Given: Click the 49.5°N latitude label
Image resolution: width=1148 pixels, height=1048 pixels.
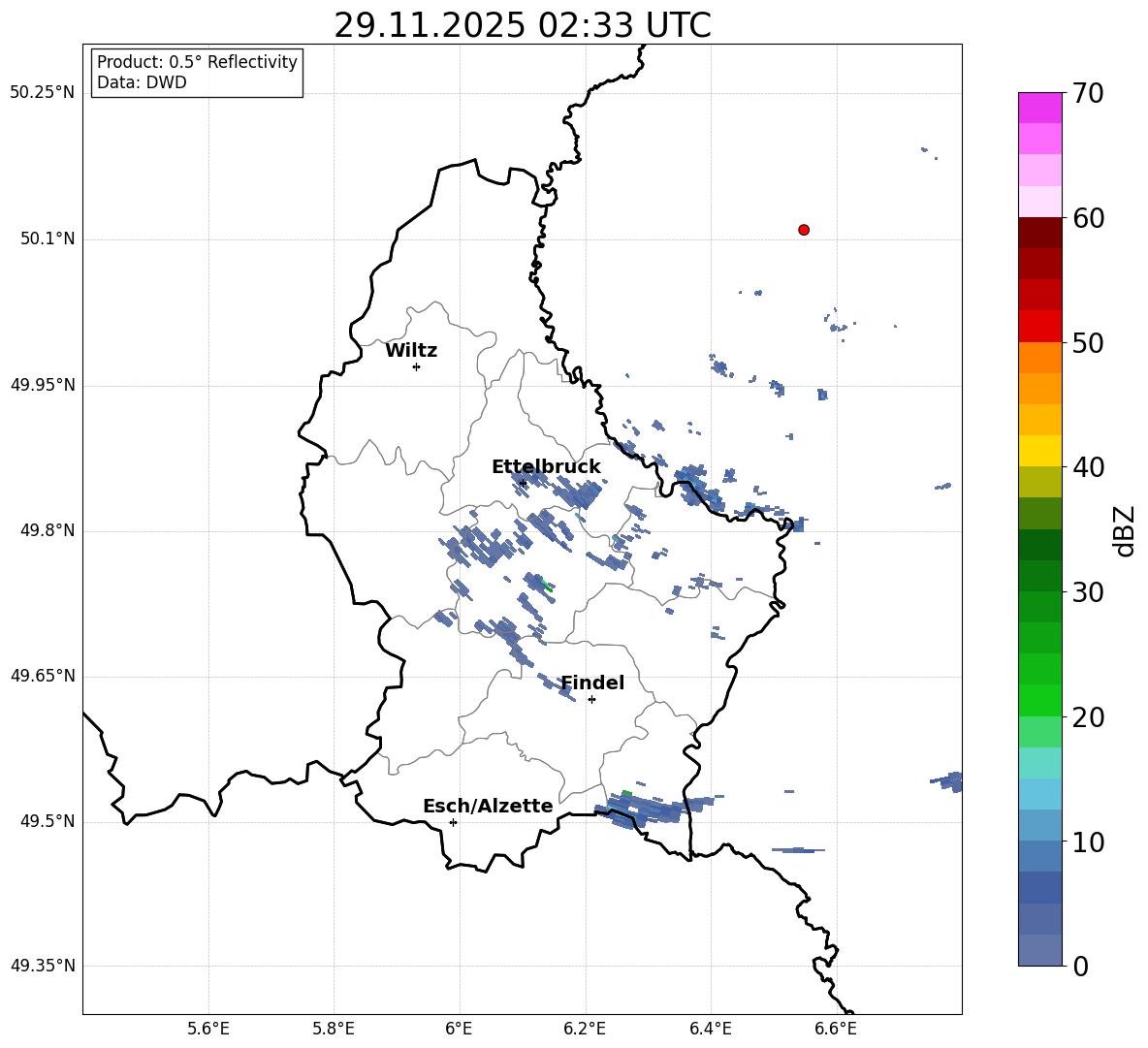Looking at the screenshot, I should 48,821.
